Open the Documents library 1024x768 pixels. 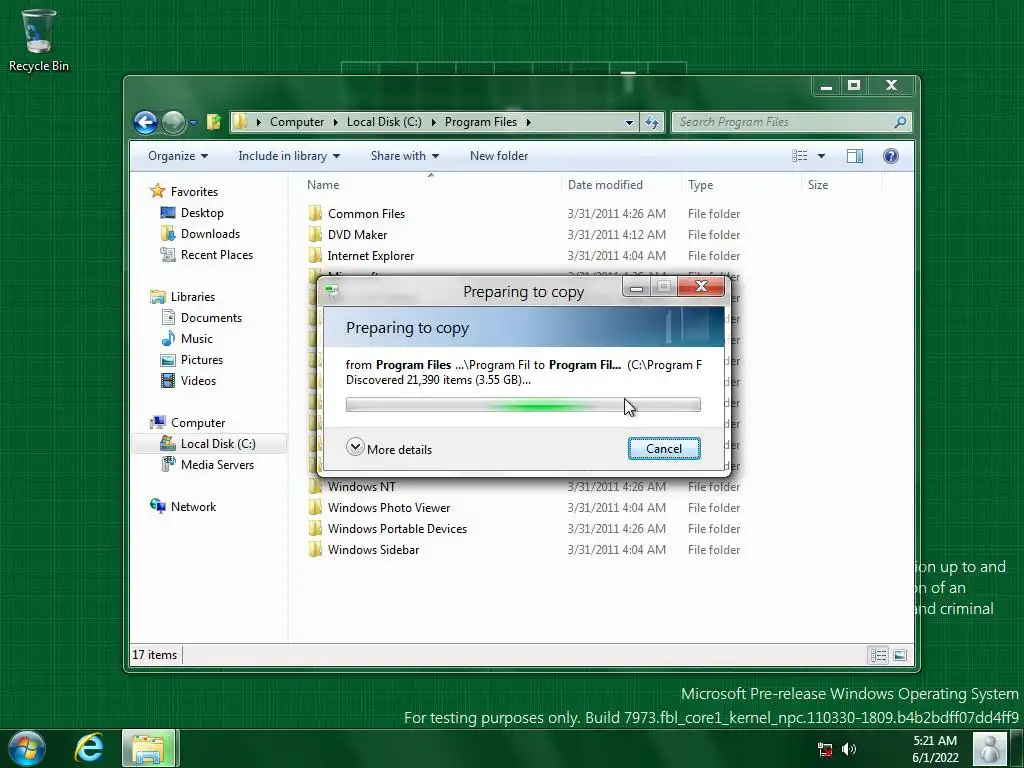pos(211,317)
